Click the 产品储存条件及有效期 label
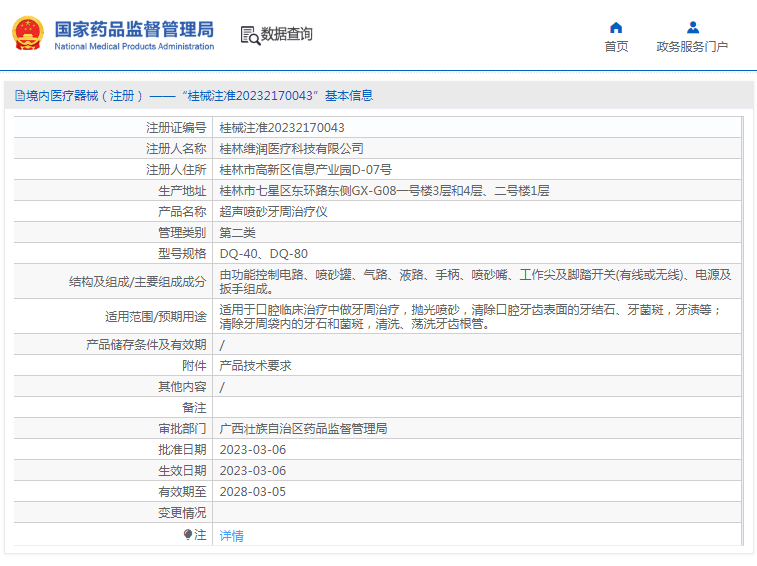Viewport: 757px width, 566px height. [146, 345]
